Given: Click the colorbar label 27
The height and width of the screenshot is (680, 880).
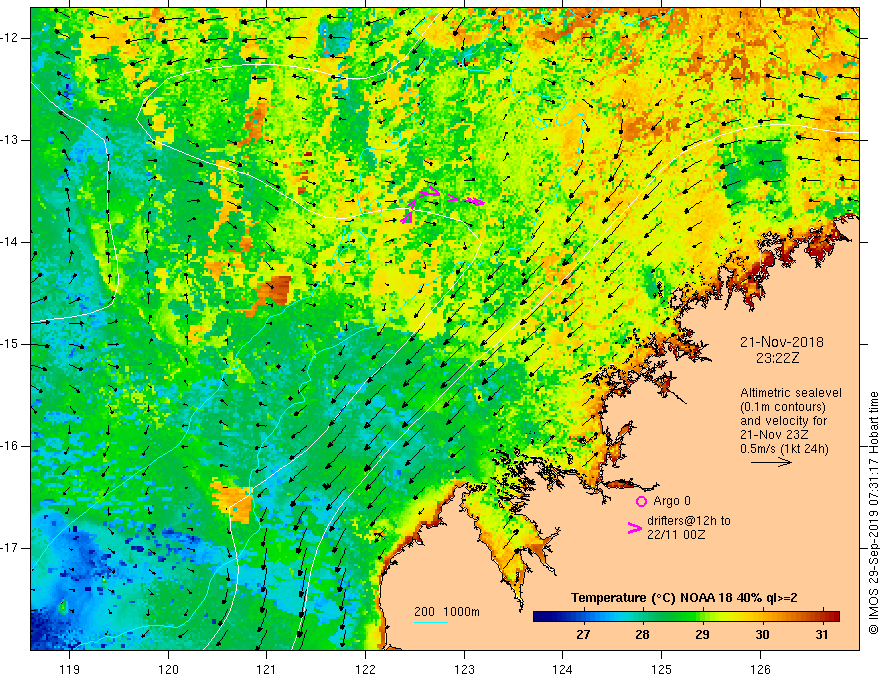Looking at the screenshot, I should pos(583,635).
